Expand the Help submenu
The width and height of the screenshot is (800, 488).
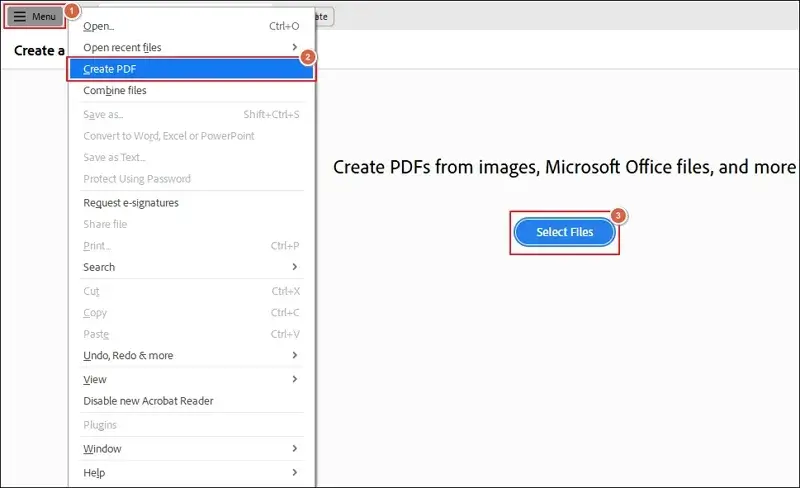point(191,473)
